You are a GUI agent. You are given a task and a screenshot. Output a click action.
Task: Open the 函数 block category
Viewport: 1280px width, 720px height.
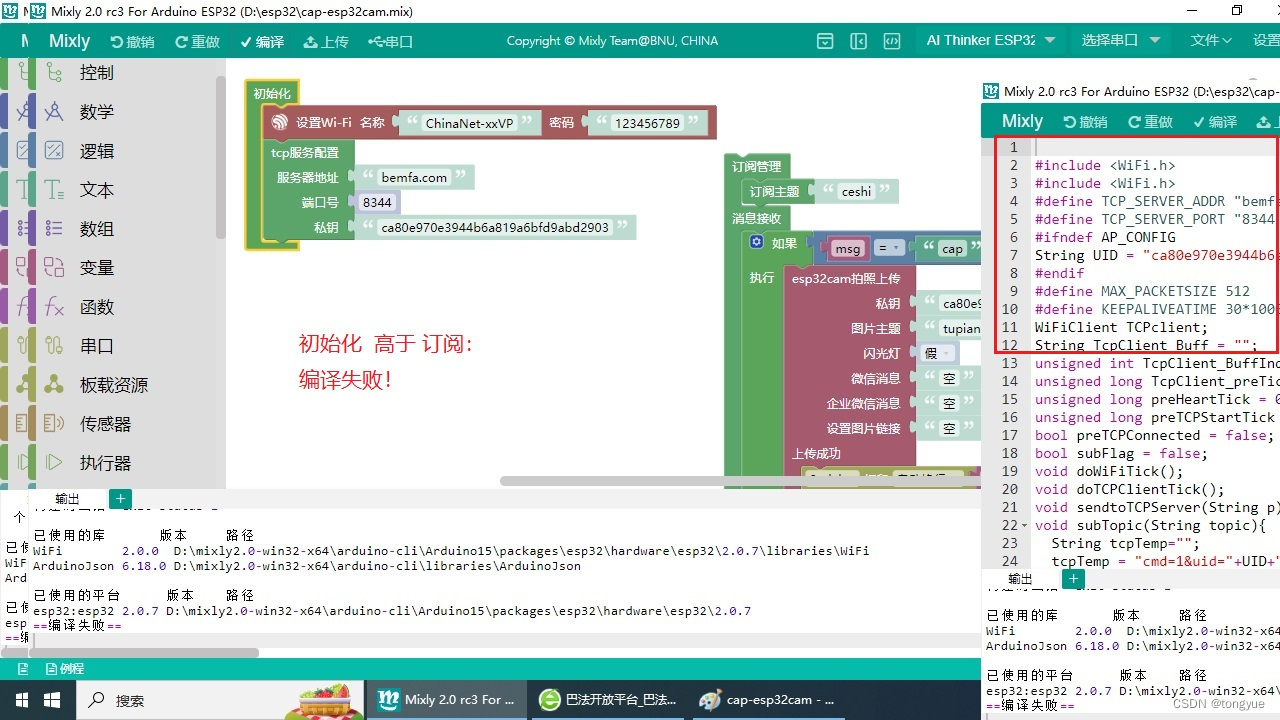96,307
